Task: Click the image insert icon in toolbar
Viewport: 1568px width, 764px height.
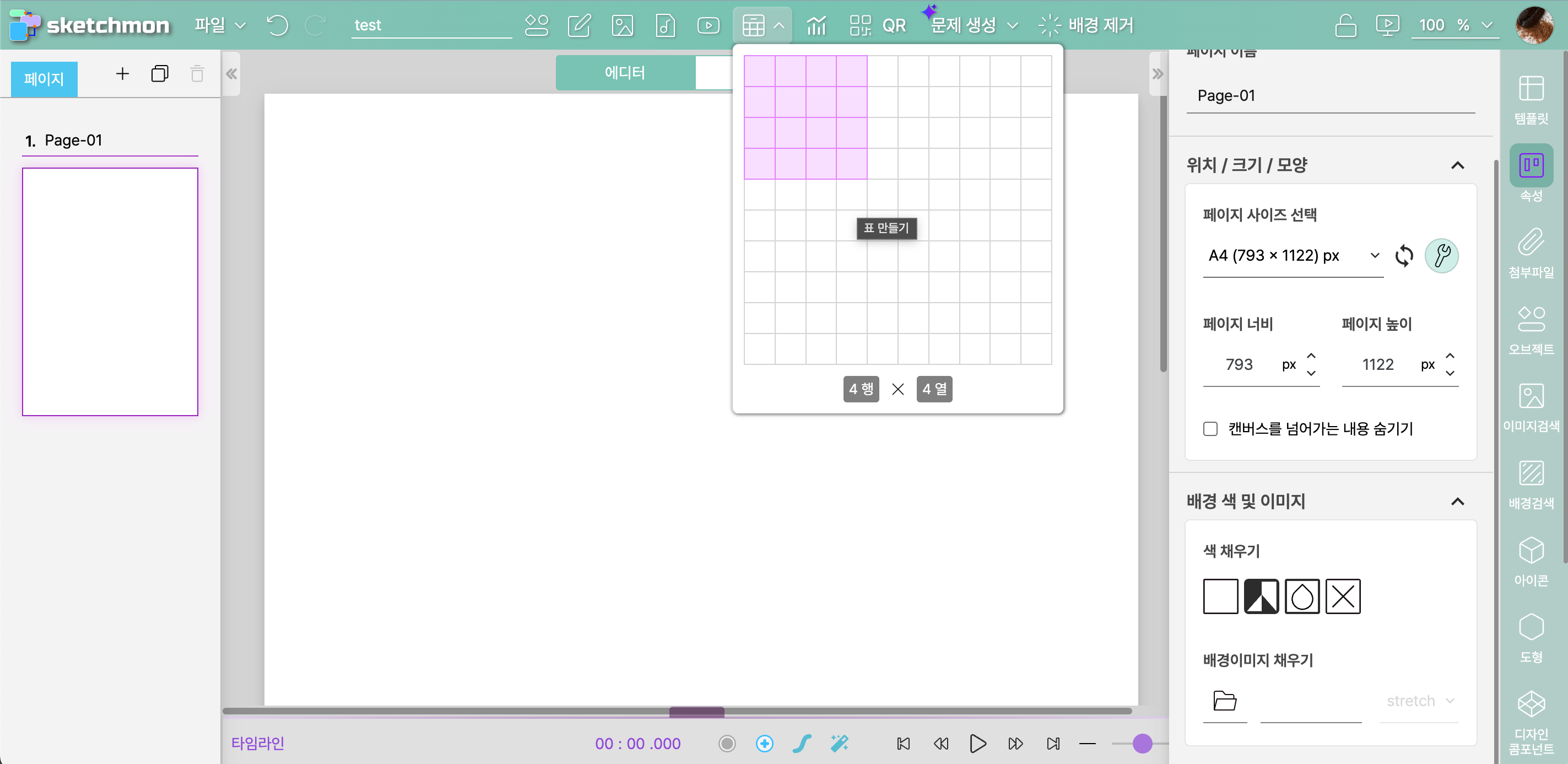Action: (x=622, y=25)
